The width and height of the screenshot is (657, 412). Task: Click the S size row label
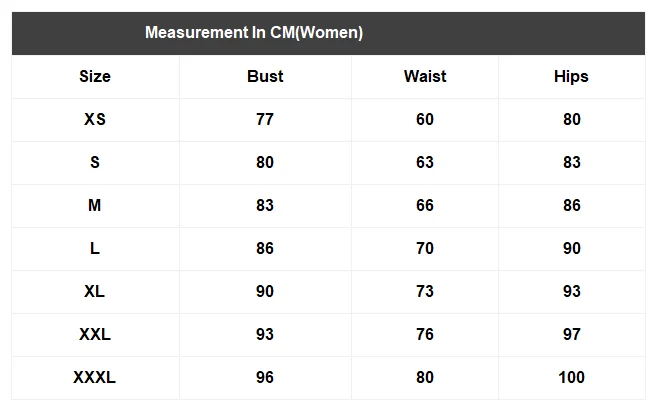95,162
